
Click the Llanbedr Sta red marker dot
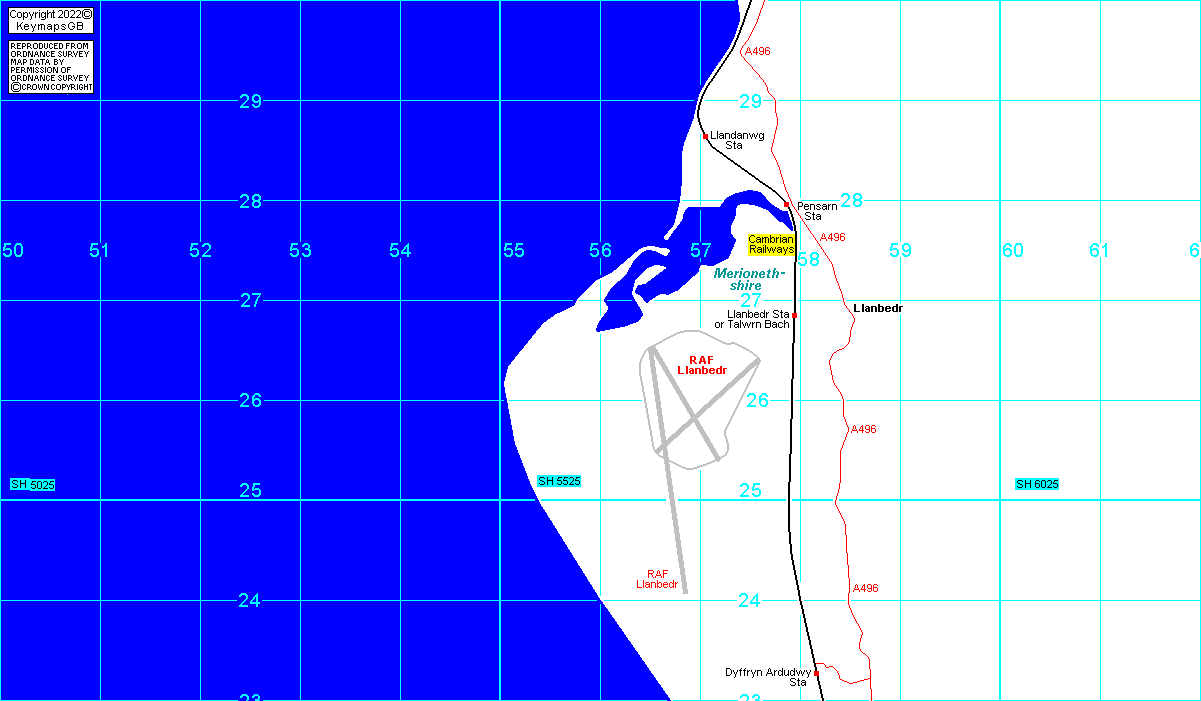point(794,315)
